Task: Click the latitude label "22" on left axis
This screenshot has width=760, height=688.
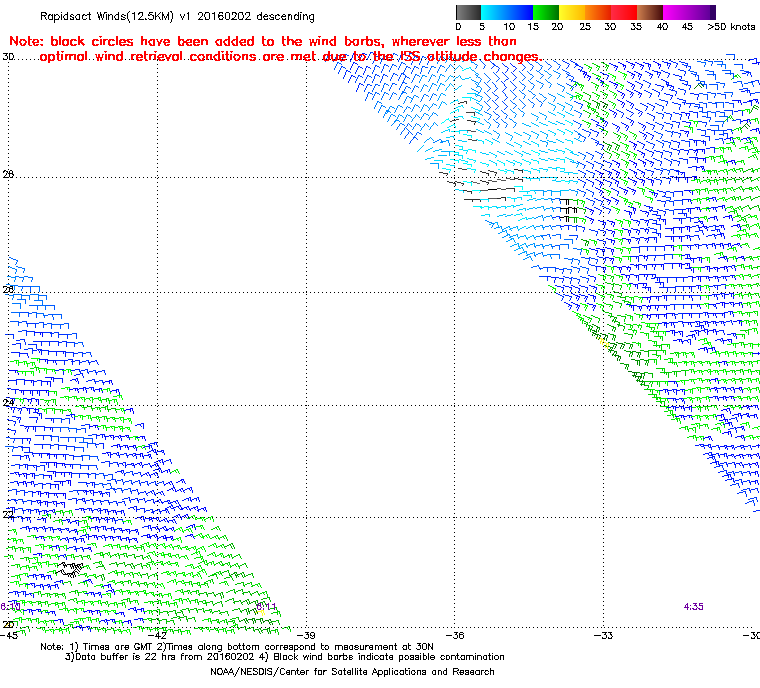Action: (x=8, y=514)
